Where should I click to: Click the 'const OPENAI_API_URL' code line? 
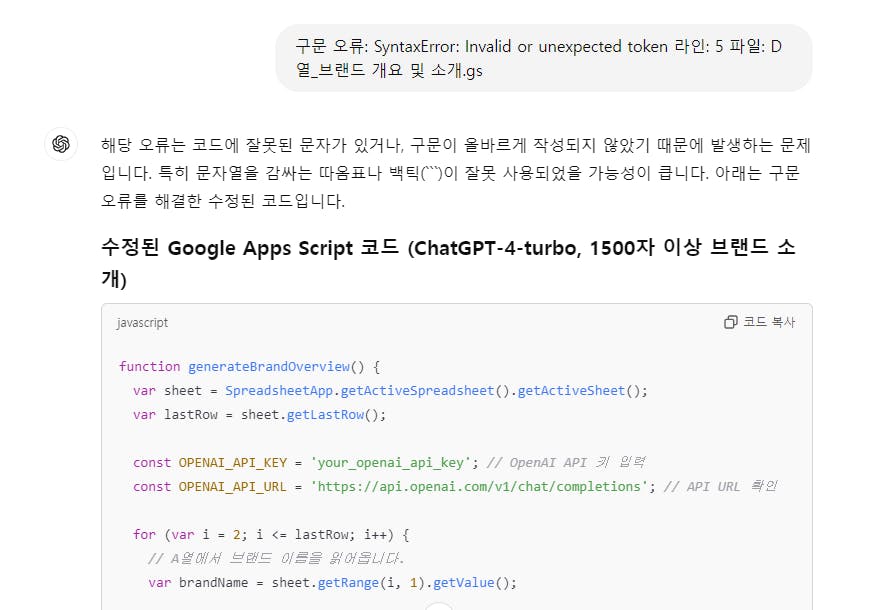click(x=454, y=486)
